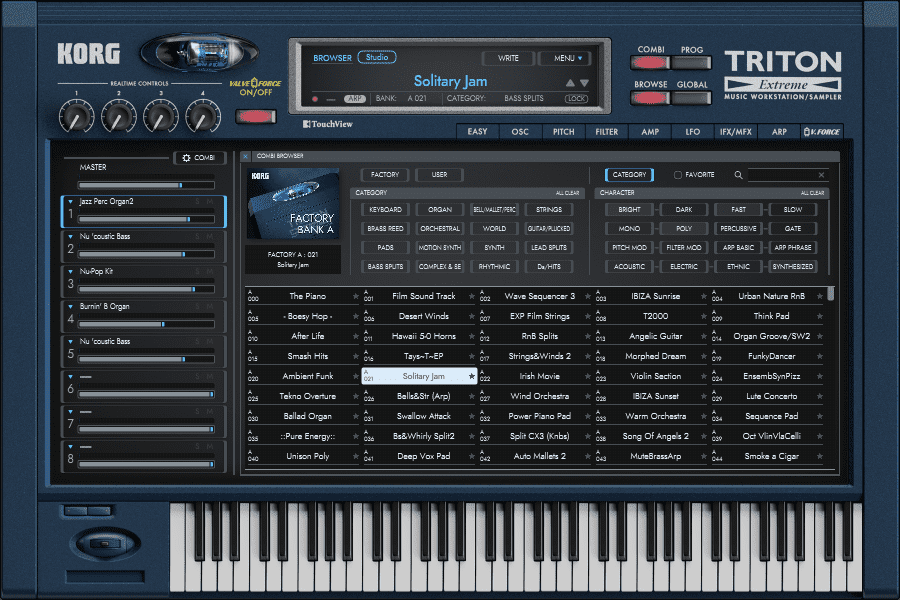Screen dimensions: 900x600
Task: Favorite star for Smoke a Cigar
Action: click(x=820, y=456)
